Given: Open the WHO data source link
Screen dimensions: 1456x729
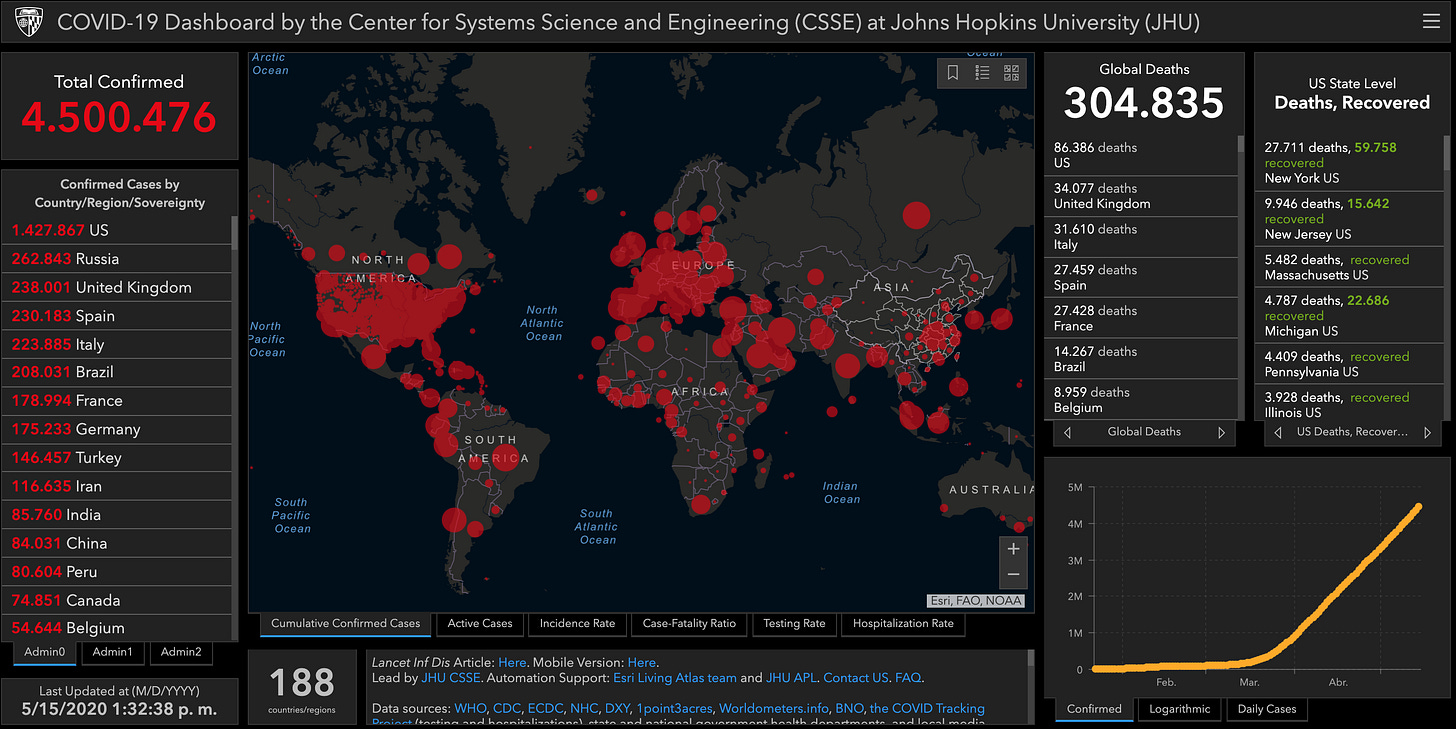Looking at the screenshot, I should pyautogui.click(x=471, y=708).
